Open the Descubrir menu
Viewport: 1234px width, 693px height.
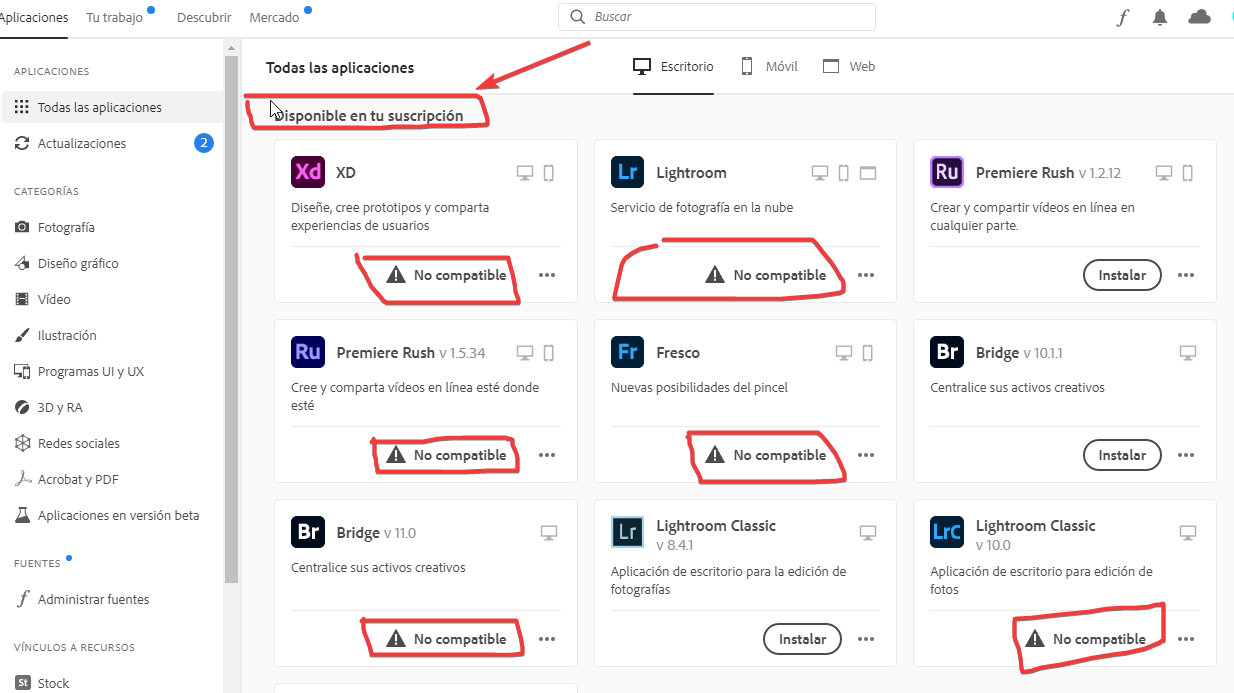[204, 17]
